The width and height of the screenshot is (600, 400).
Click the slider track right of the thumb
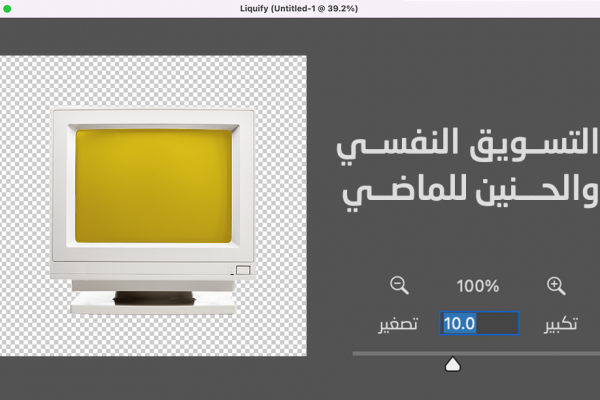pyautogui.click(x=530, y=353)
